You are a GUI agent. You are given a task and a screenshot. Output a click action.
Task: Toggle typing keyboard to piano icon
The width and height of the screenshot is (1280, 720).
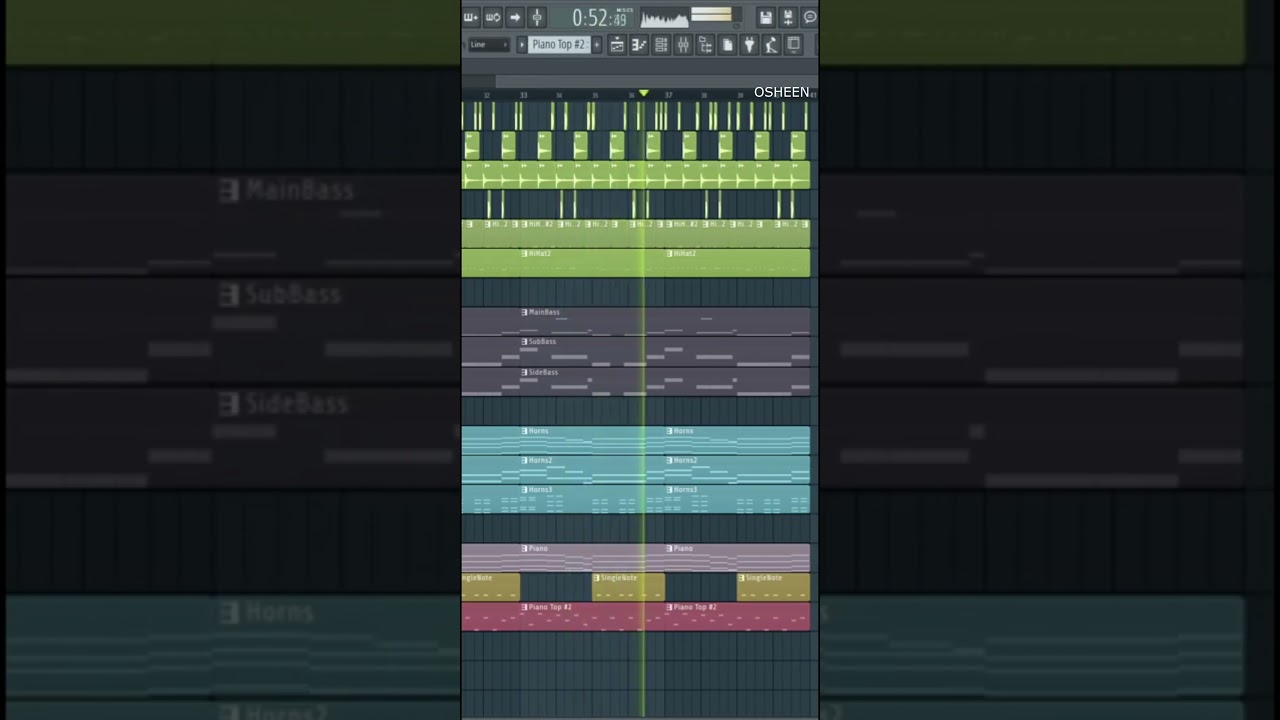click(470, 17)
